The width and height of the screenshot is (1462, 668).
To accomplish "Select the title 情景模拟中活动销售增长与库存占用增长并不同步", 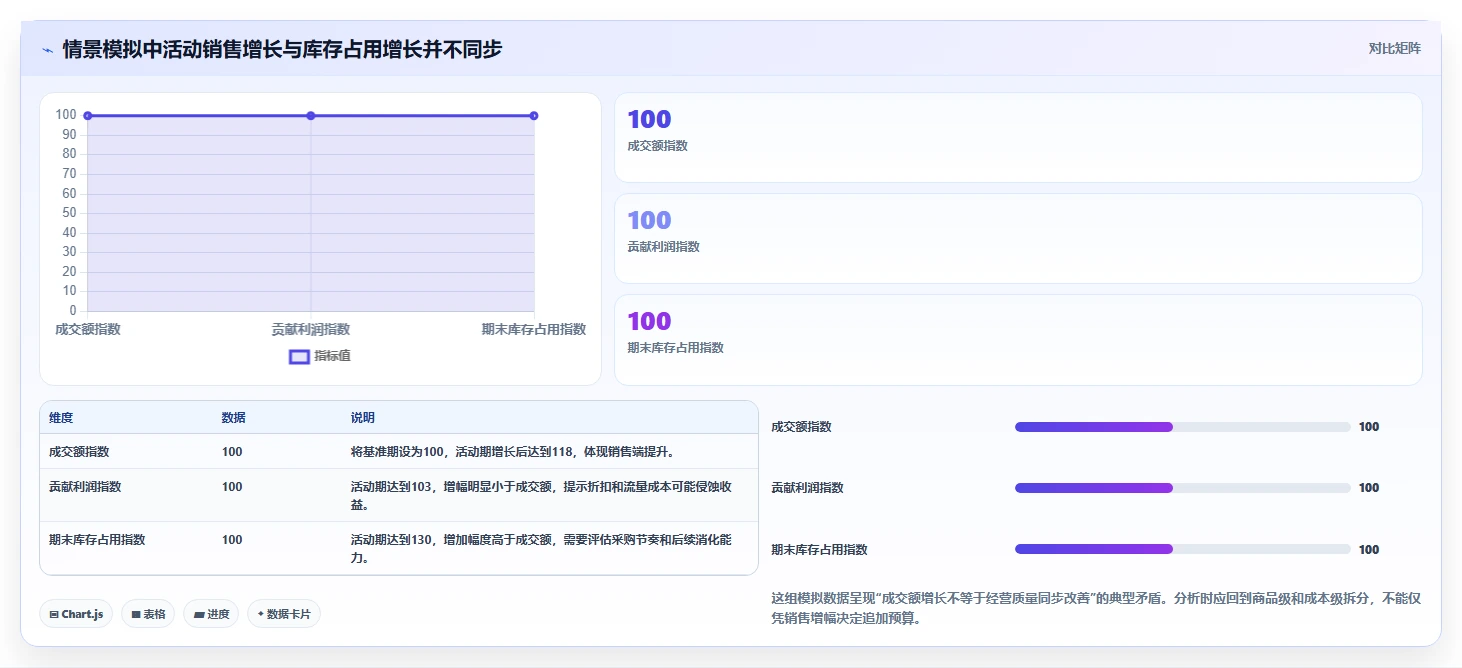I will [x=282, y=48].
